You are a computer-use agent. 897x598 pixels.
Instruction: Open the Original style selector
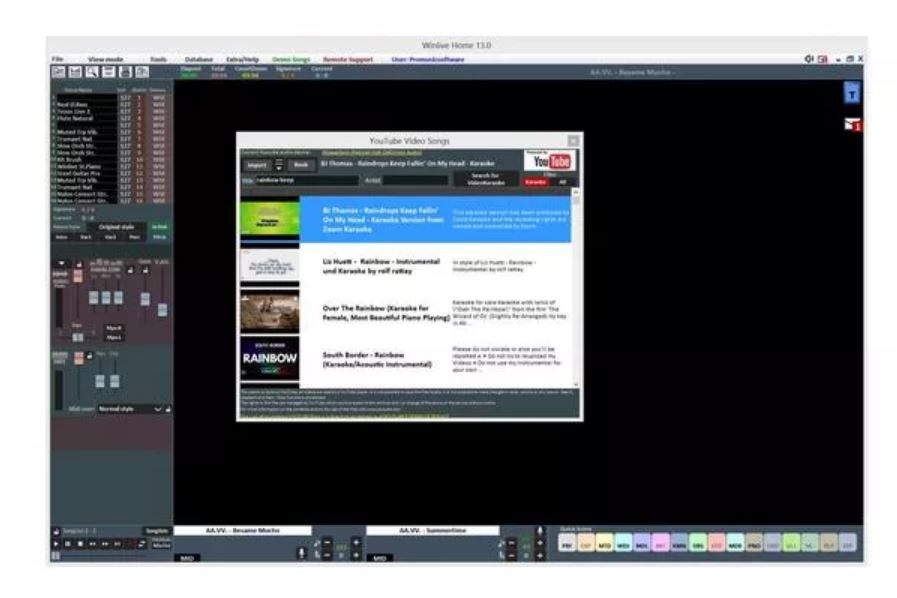click(x=116, y=227)
